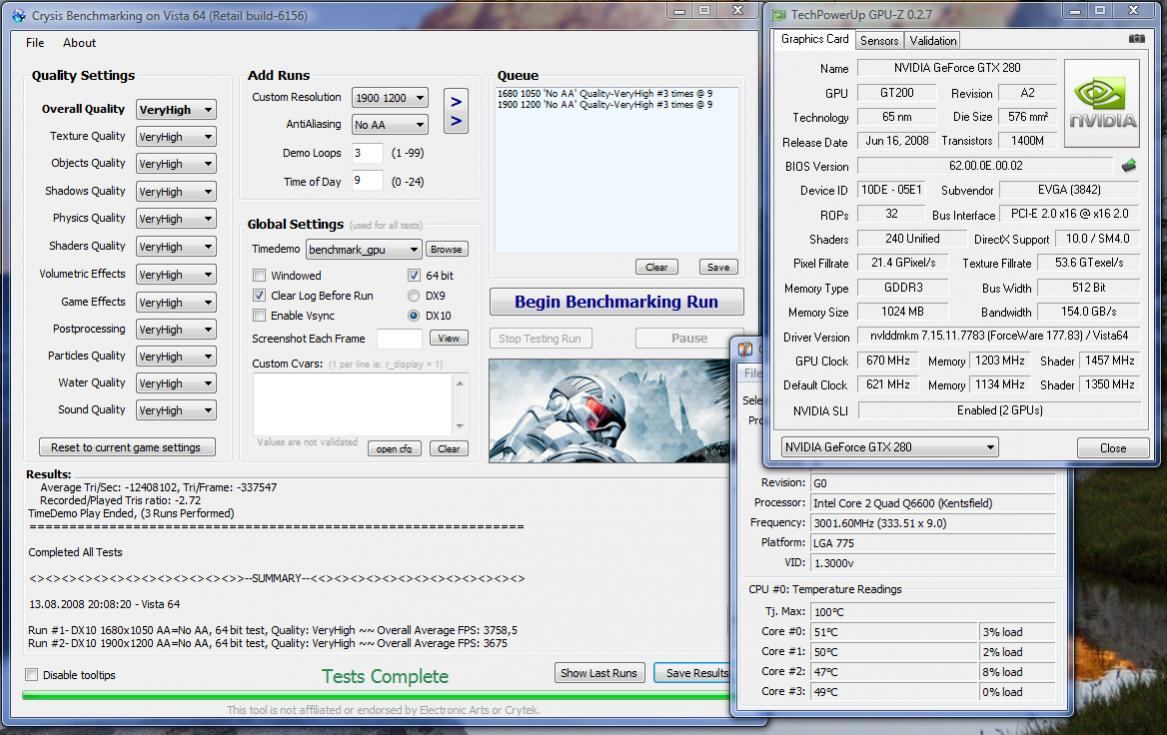The width and height of the screenshot is (1167, 735).
Task: Click inside the Custom Cvars text box
Action: (352, 404)
